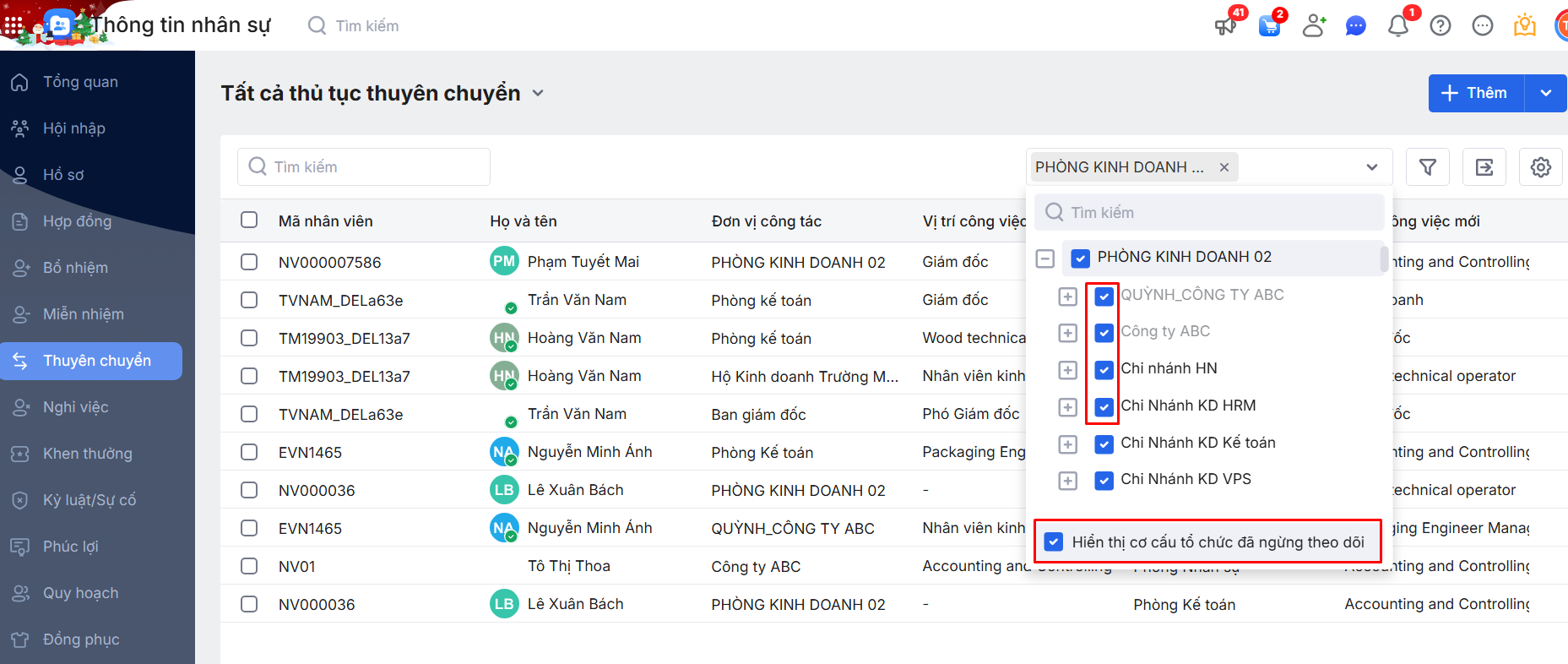Collapse the PHÒNG KINH DOANH 02 node

coord(1045,259)
